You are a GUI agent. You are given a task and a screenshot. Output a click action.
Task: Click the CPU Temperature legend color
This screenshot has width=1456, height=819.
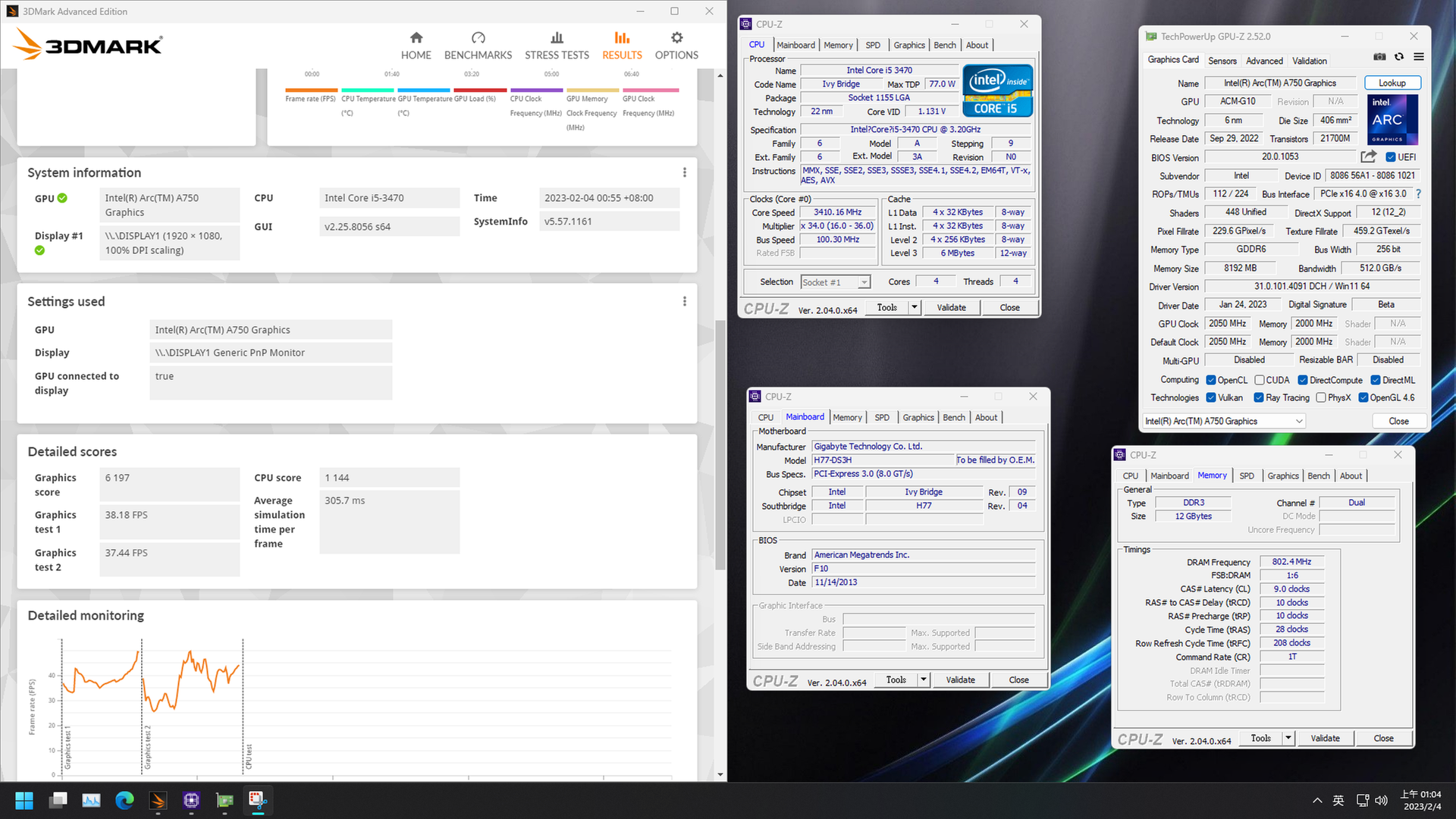coord(367,90)
